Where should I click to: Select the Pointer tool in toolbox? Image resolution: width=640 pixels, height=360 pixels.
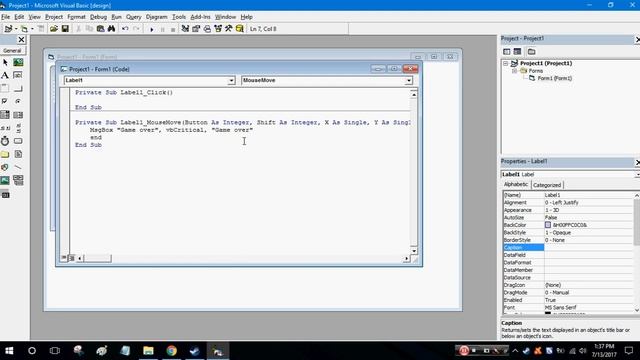coord(5,62)
